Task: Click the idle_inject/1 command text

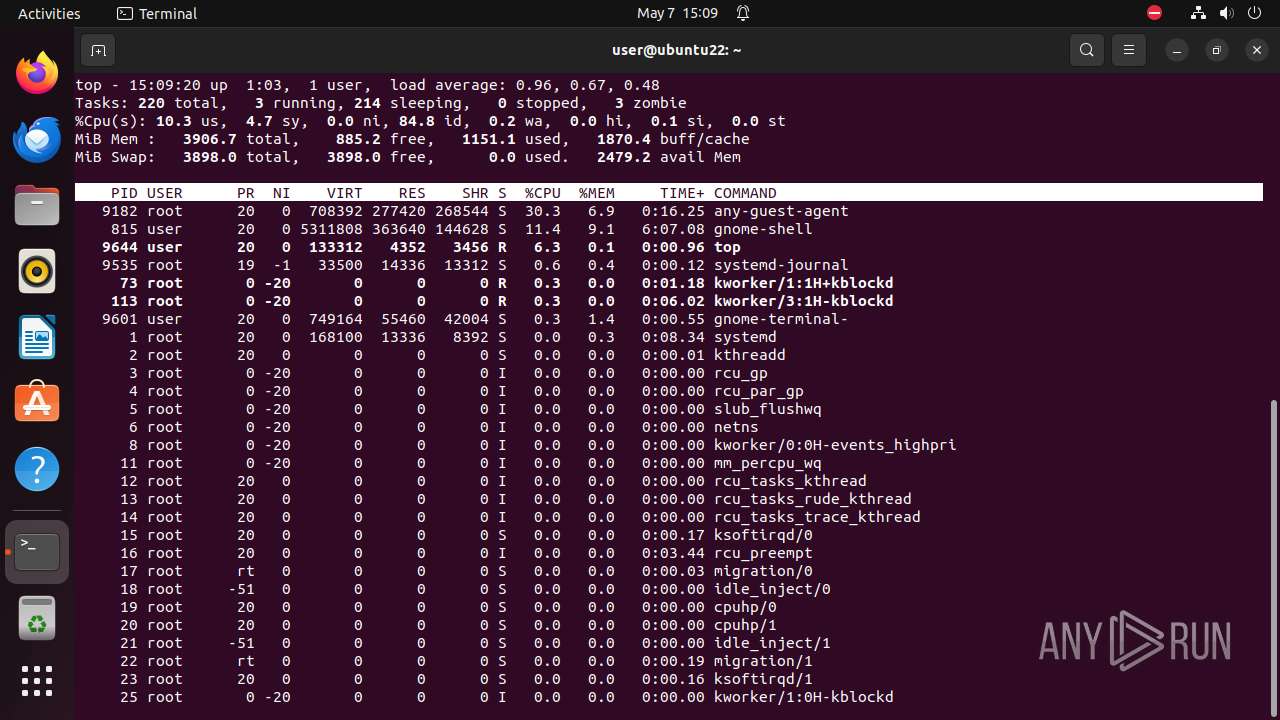Action: (772, 643)
